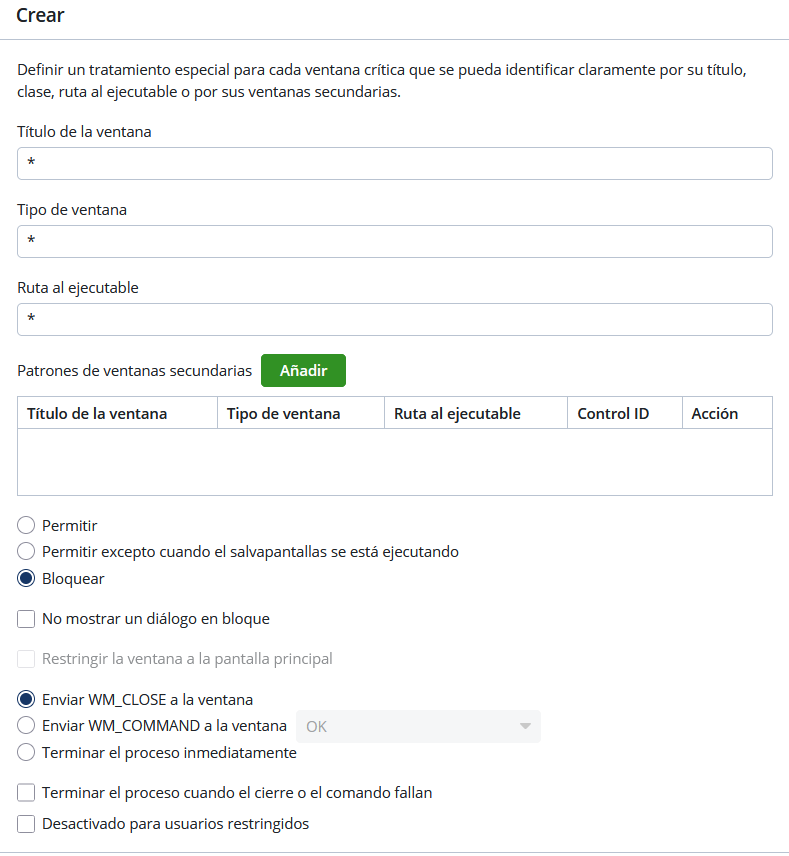Click into Tipo de ventana text box

(x=395, y=241)
